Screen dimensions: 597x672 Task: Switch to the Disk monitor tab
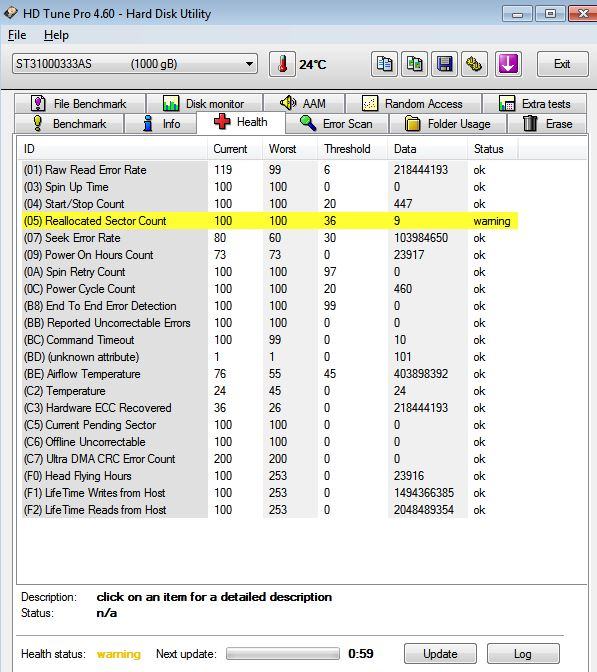[204, 103]
